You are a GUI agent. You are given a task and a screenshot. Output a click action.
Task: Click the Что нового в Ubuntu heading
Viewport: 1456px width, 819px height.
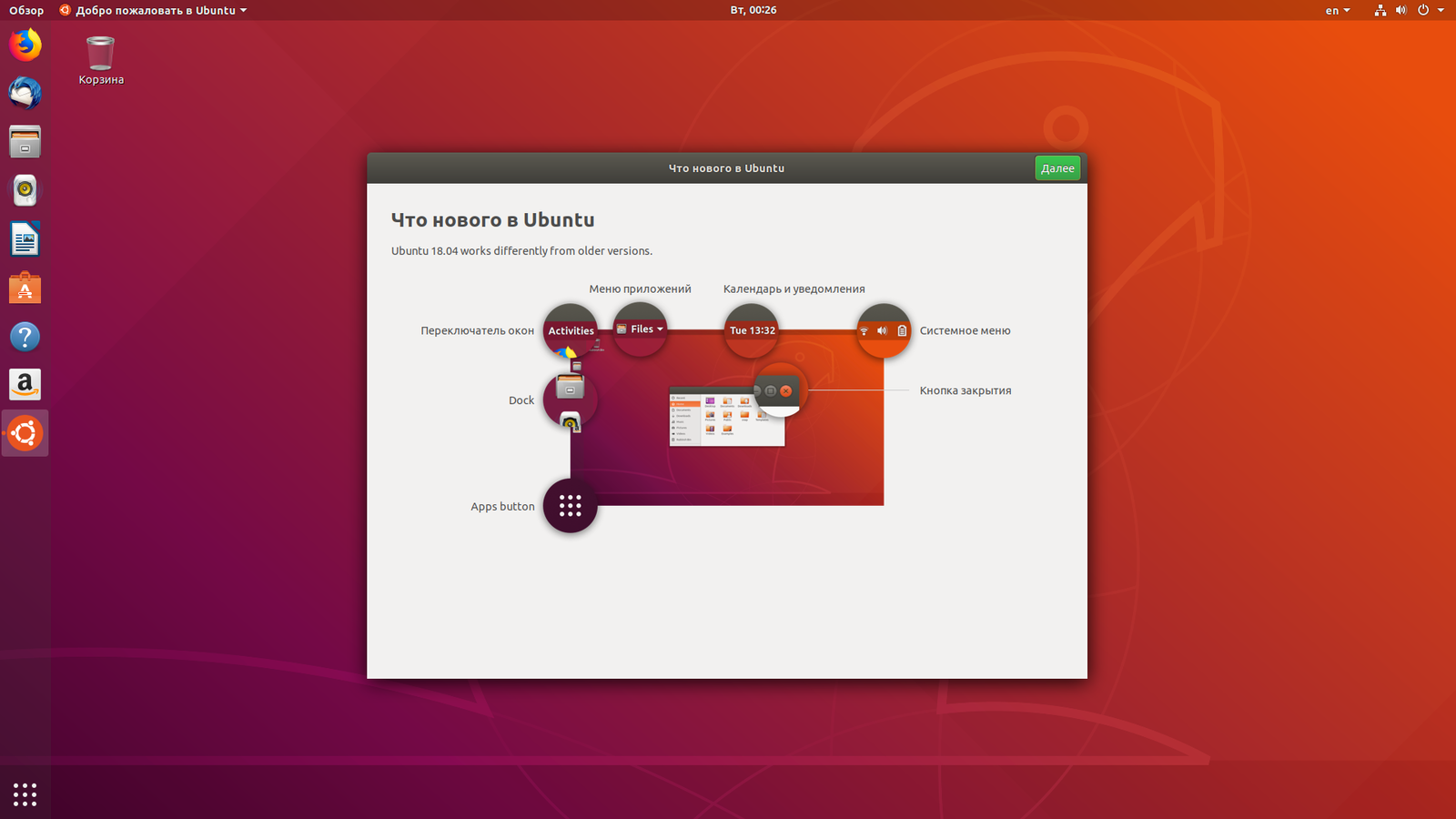point(492,220)
